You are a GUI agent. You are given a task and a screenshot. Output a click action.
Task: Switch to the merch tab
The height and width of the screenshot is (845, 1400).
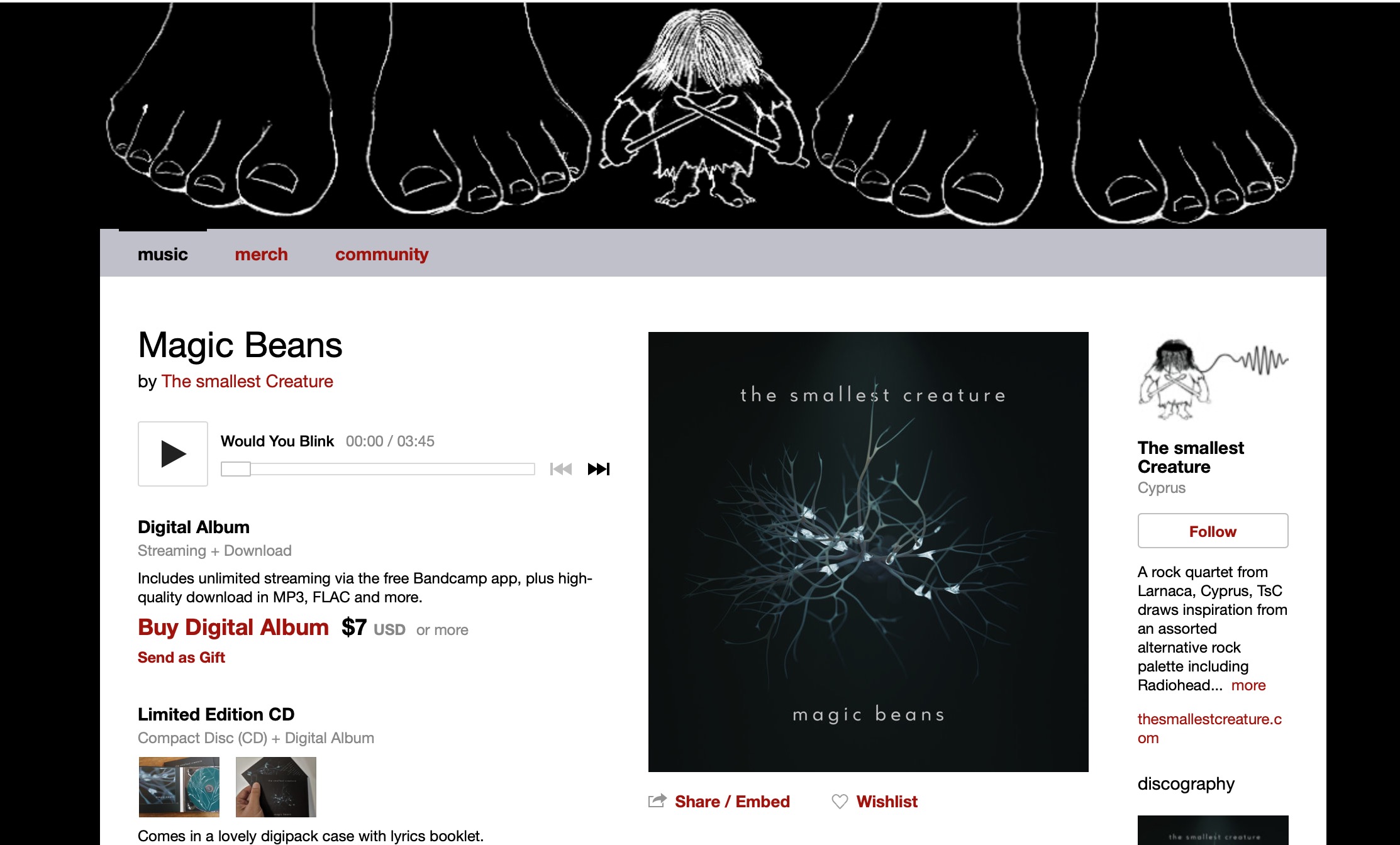[261, 254]
